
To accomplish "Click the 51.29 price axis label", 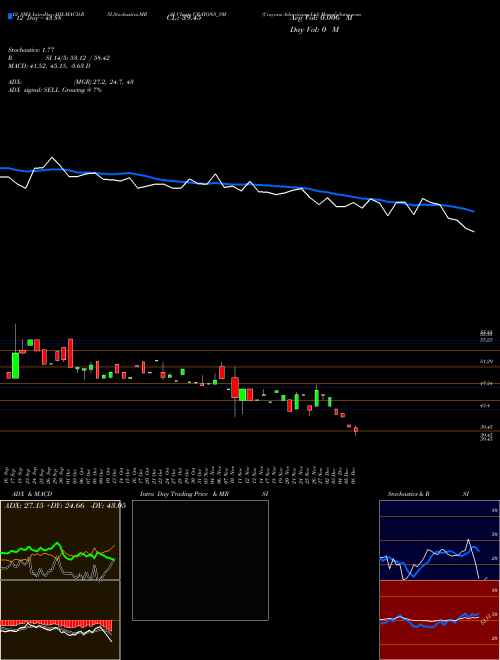I will click(487, 361).
